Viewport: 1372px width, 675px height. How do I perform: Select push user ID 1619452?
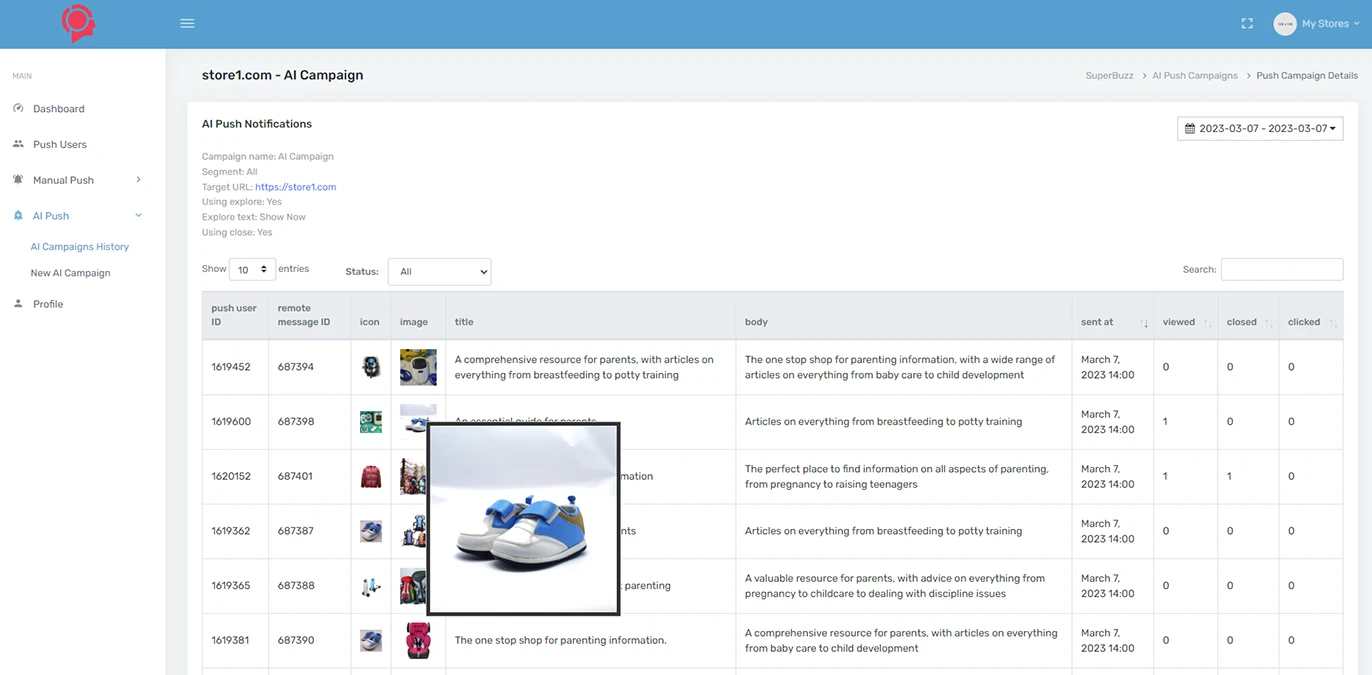click(231, 367)
